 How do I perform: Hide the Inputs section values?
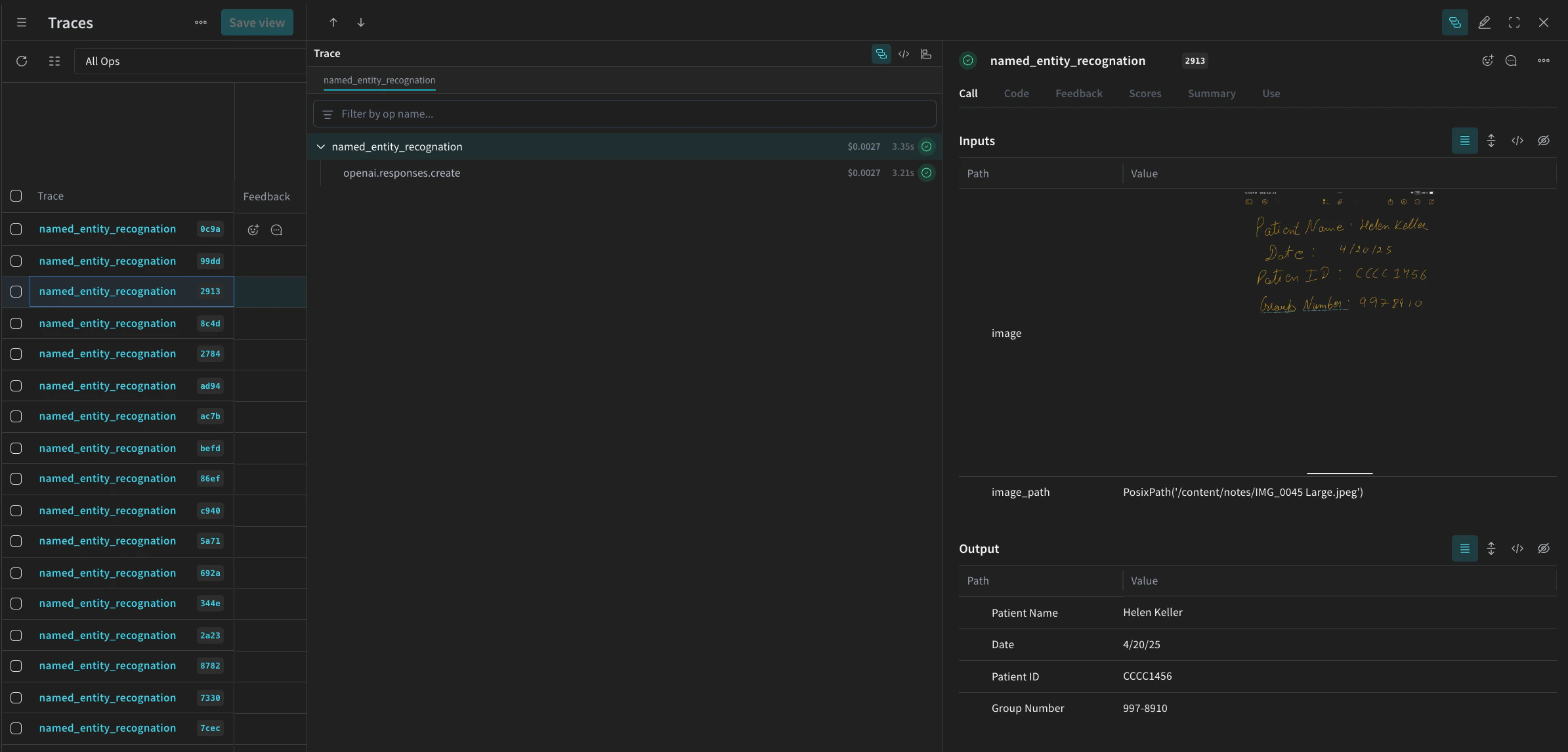point(1544,141)
